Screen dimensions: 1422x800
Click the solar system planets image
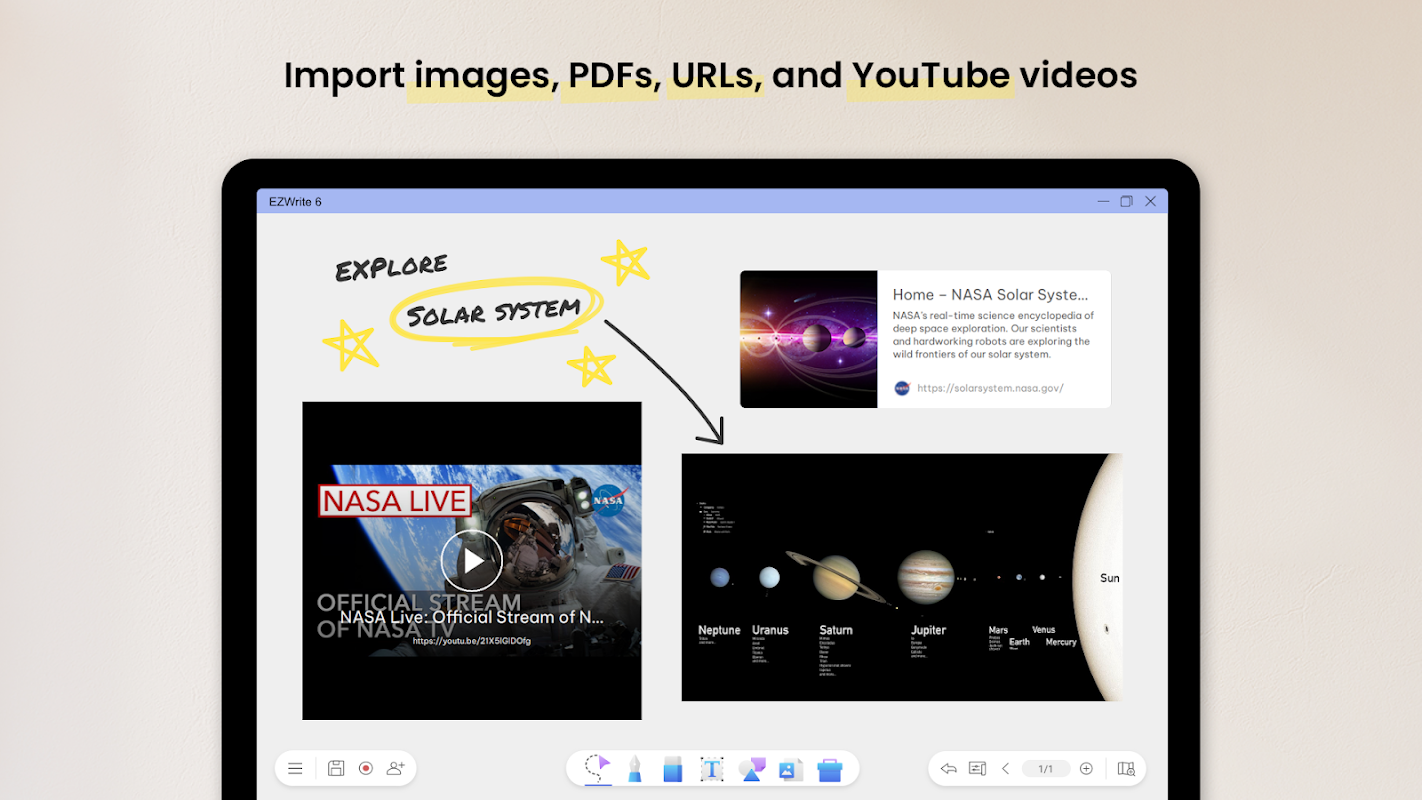902,577
